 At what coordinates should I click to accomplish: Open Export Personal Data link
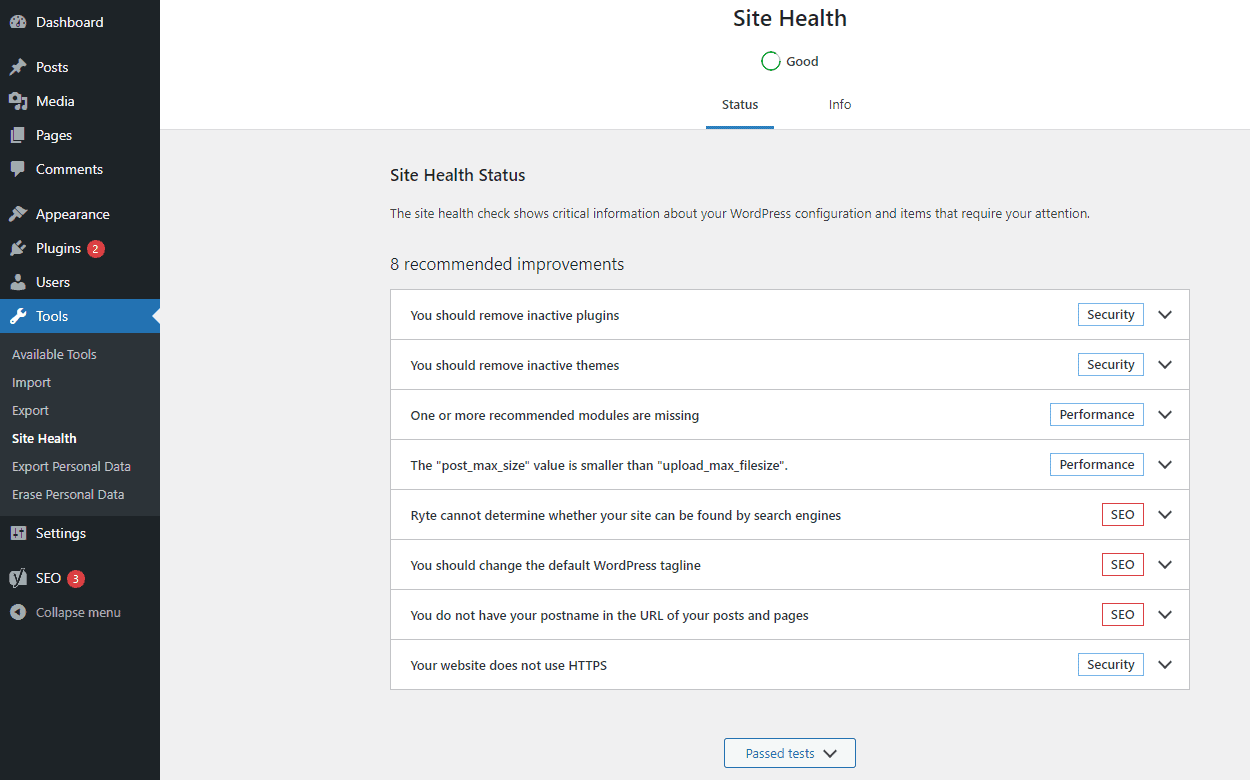pyautogui.click(x=71, y=466)
